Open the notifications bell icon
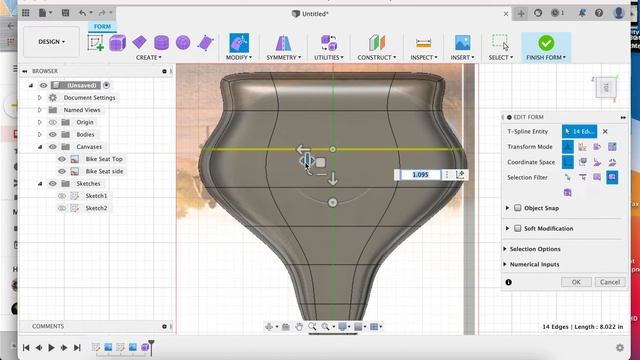This screenshot has width=640, height=360. pyautogui.click(x=582, y=13)
